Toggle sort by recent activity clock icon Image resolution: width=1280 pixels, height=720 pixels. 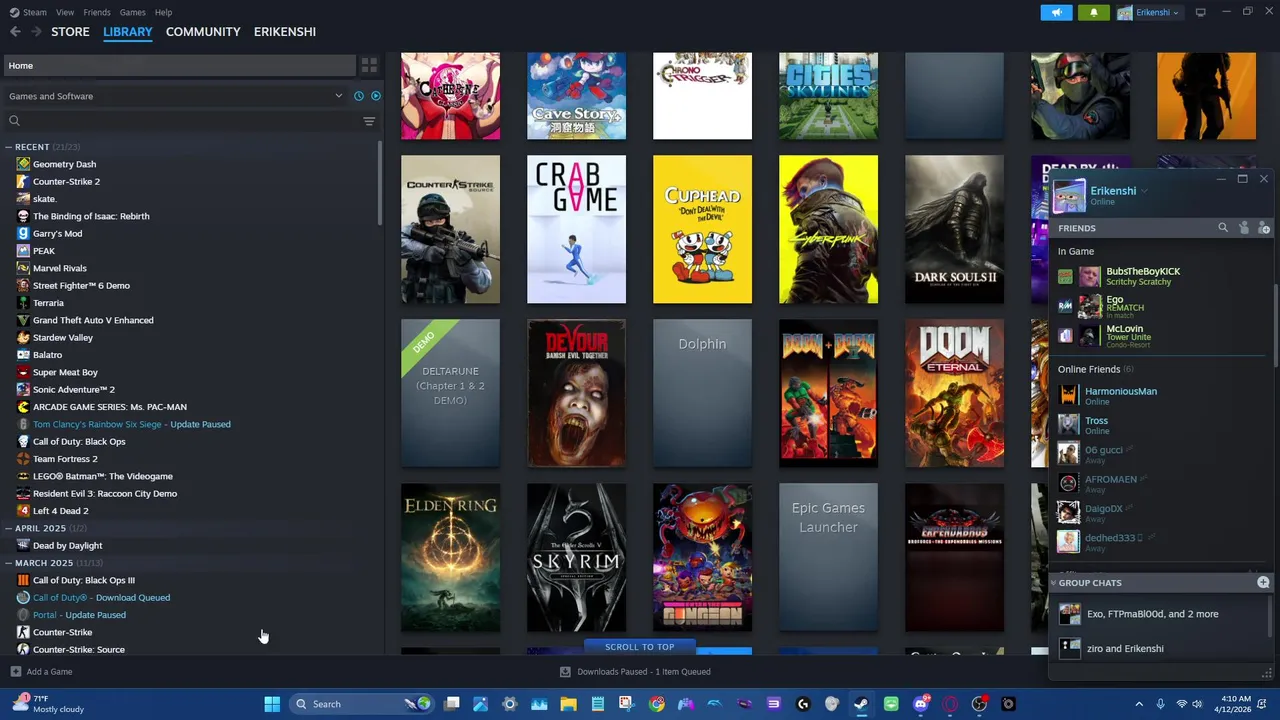click(359, 96)
